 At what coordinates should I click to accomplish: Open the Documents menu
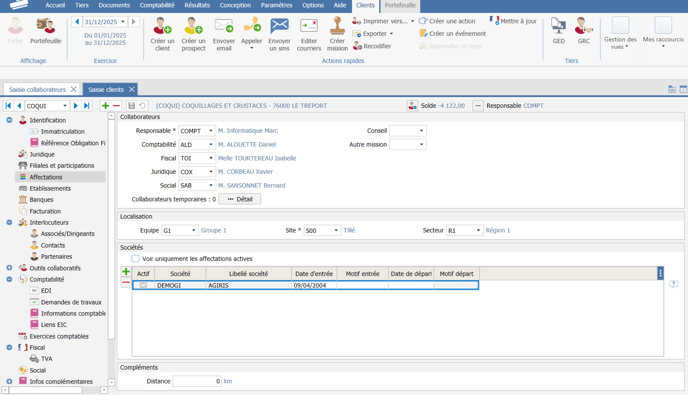pos(114,5)
